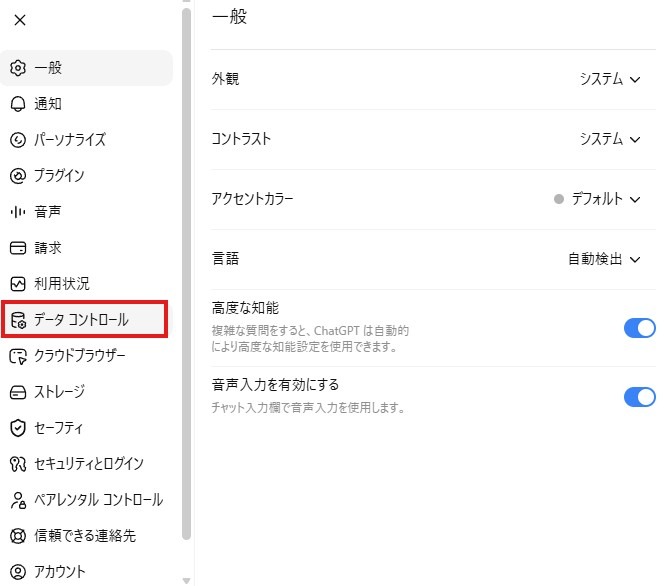Screen dimensions: 664x586
Task: Click the sidebar scroll down arrow
Action: [x=186, y=580]
